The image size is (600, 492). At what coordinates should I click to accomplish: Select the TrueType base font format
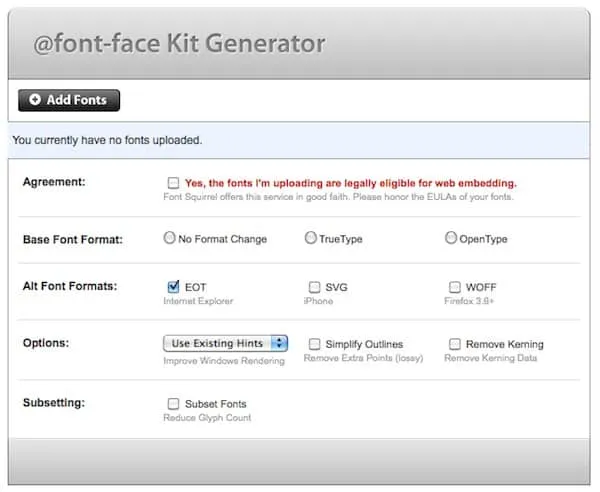tap(311, 238)
